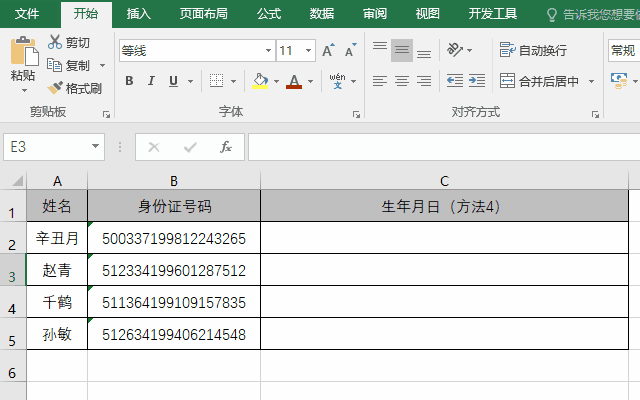Increase cell indent
The height and width of the screenshot is (400, 640).
click(477, 81)
